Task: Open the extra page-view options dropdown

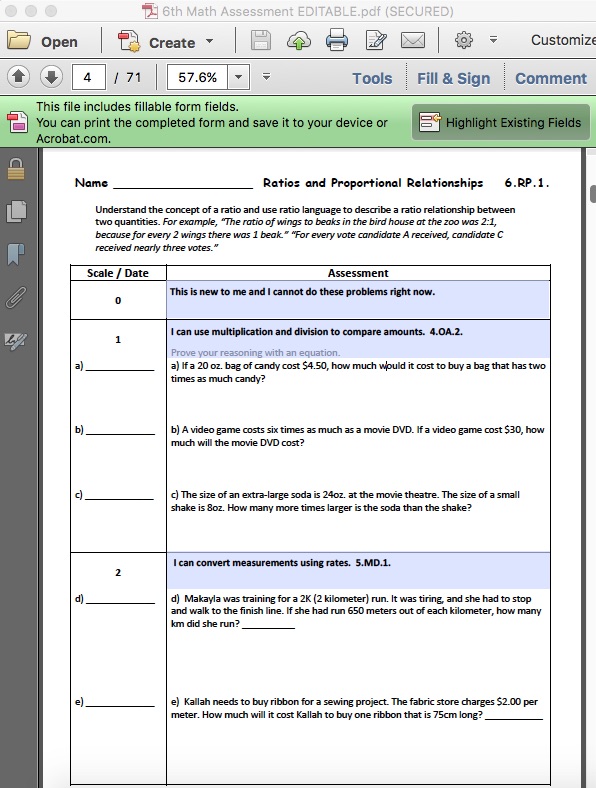Action: click(x=266, y=76)
